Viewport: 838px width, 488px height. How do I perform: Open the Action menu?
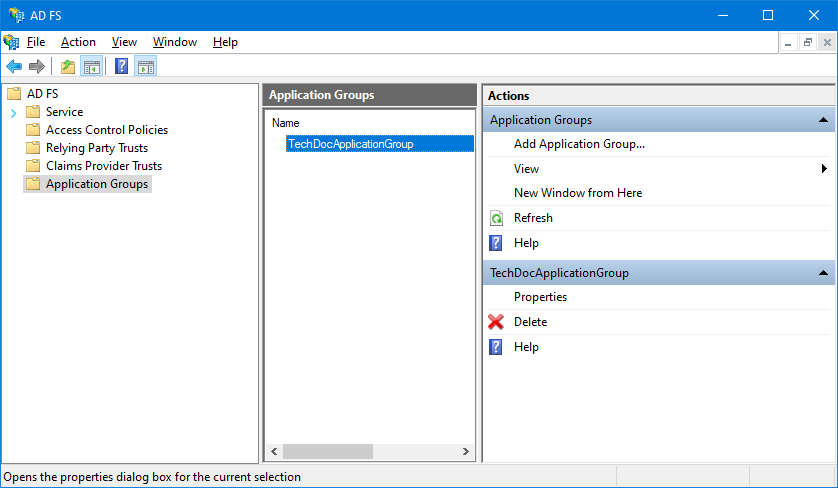[x=78, y=42]
